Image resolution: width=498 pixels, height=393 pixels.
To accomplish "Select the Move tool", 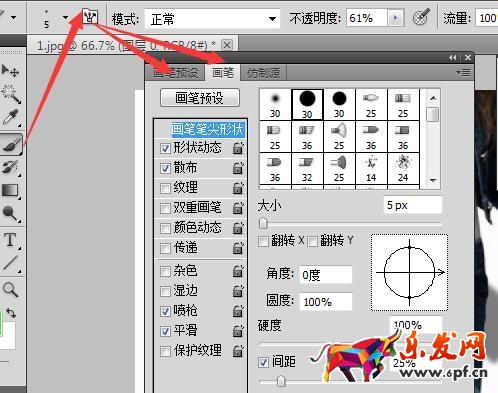I will [10, 71].
